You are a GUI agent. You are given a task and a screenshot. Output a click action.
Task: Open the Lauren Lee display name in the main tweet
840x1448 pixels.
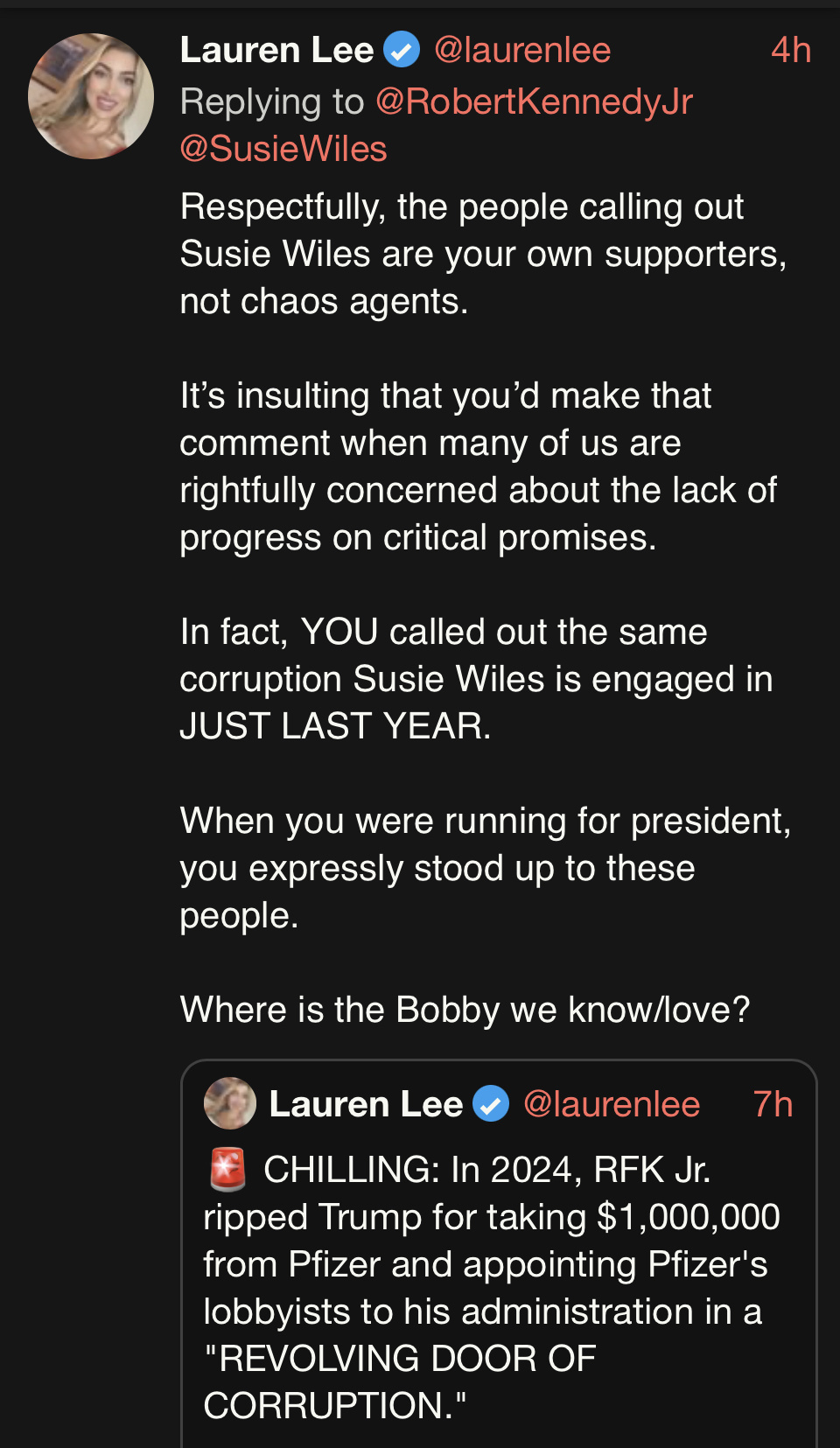pyautogui.click(x=276, y=50)
